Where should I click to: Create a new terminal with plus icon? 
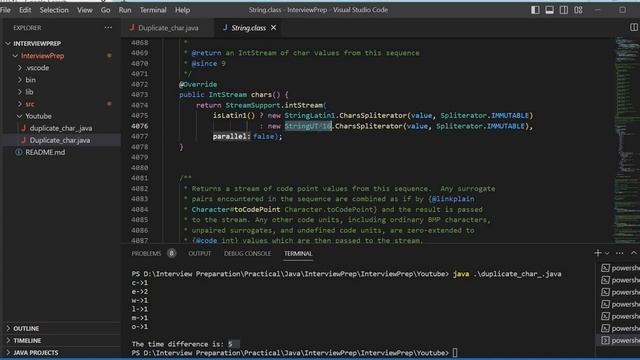[598, 253]
